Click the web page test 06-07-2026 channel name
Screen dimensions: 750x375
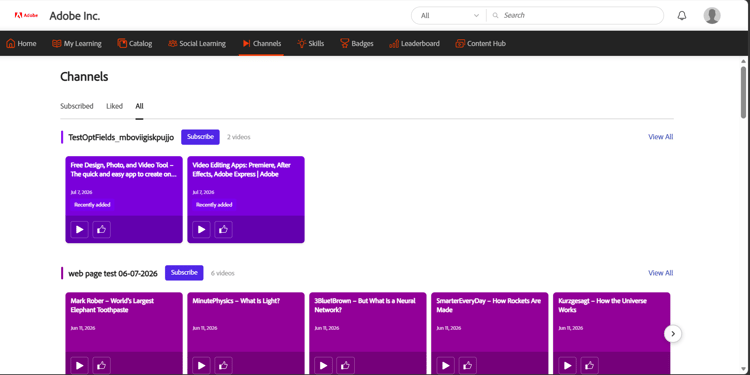tap(113, 274)
